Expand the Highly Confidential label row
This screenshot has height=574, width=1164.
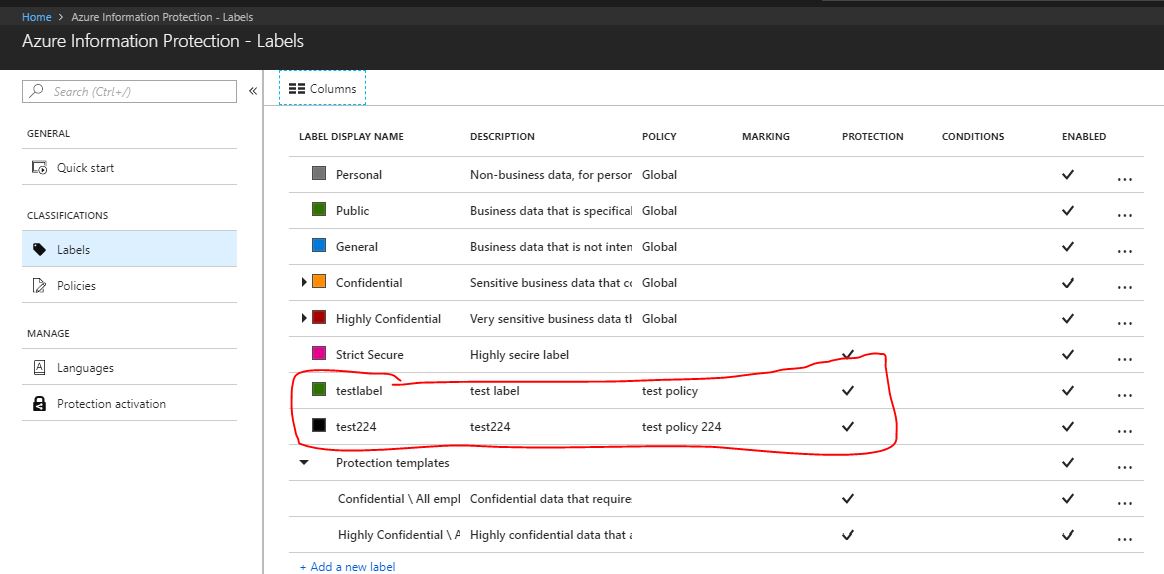tap(304, 318)
